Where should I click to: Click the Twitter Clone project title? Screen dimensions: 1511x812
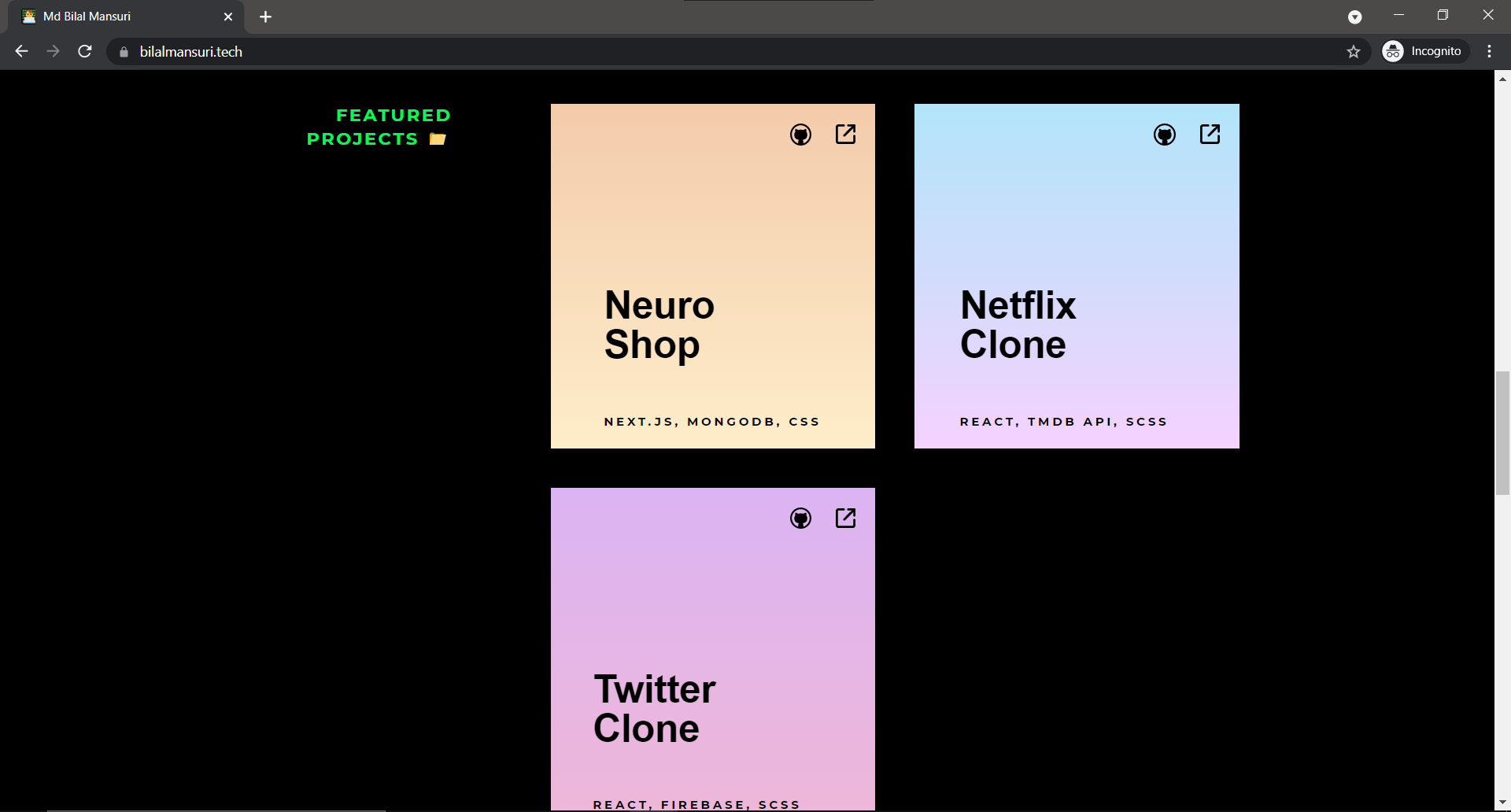(x=655, y=709)
